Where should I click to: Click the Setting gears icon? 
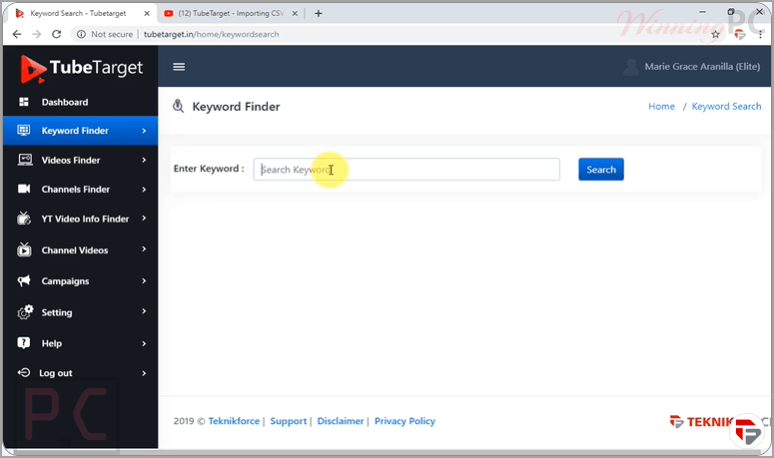(25, 312)
